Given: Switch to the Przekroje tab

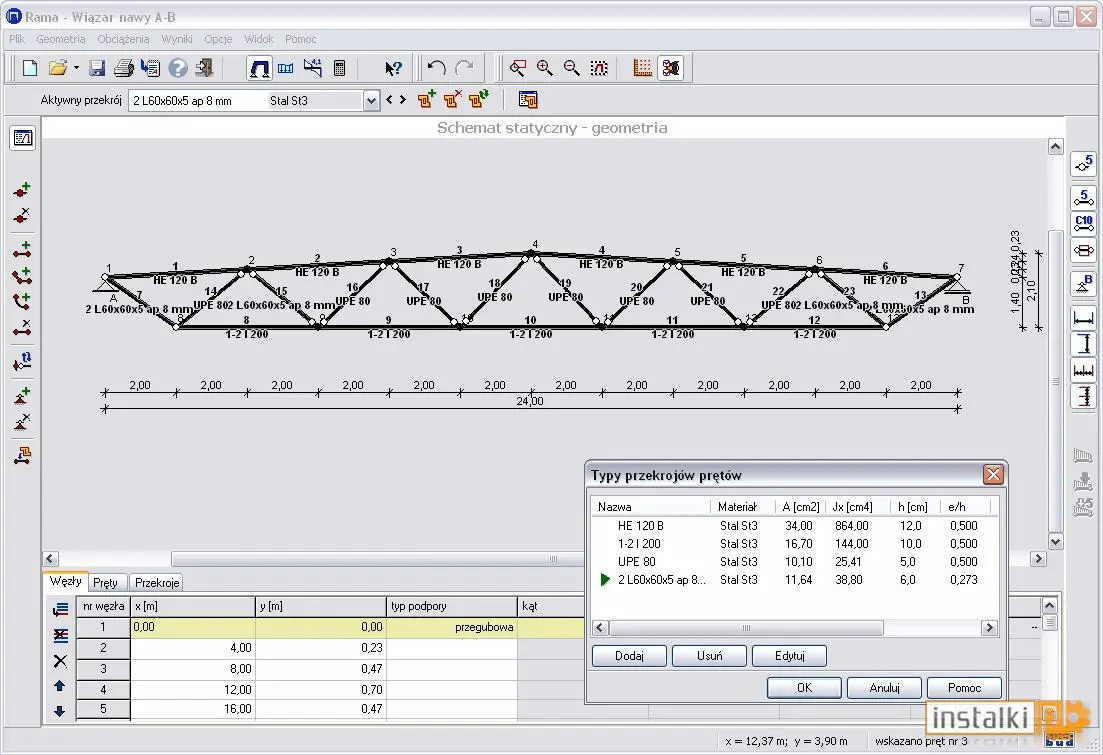Looking at the screenshot, I should [x=157, y=583].
